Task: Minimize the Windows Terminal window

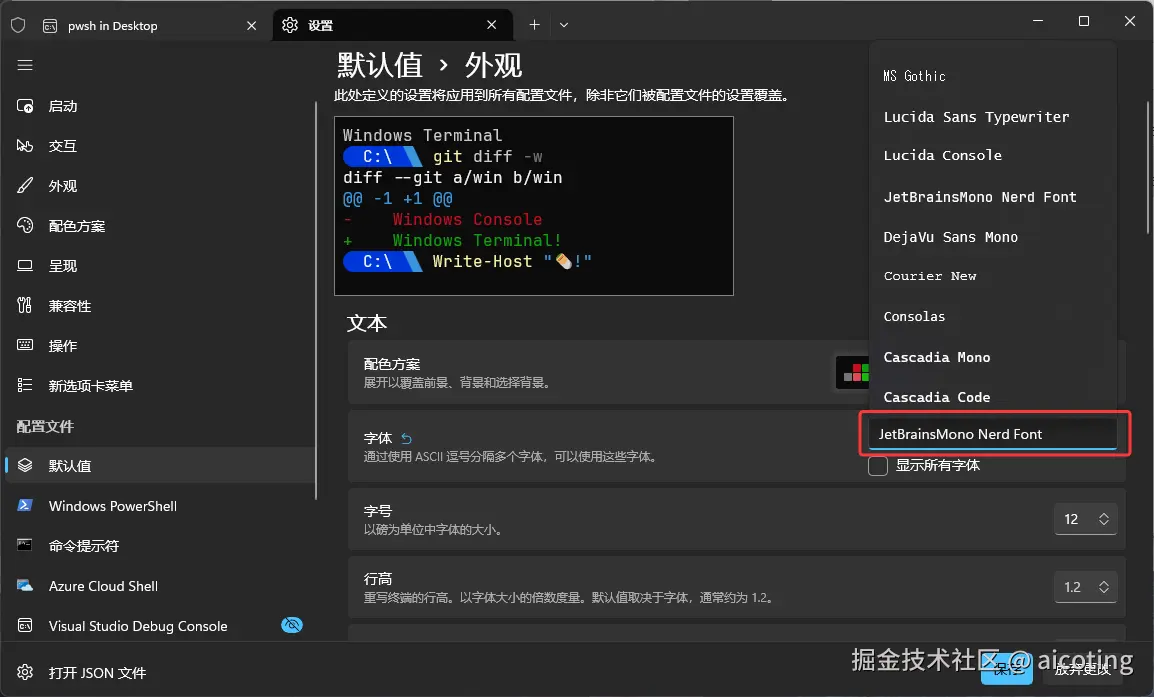Action: [1038, 21]
